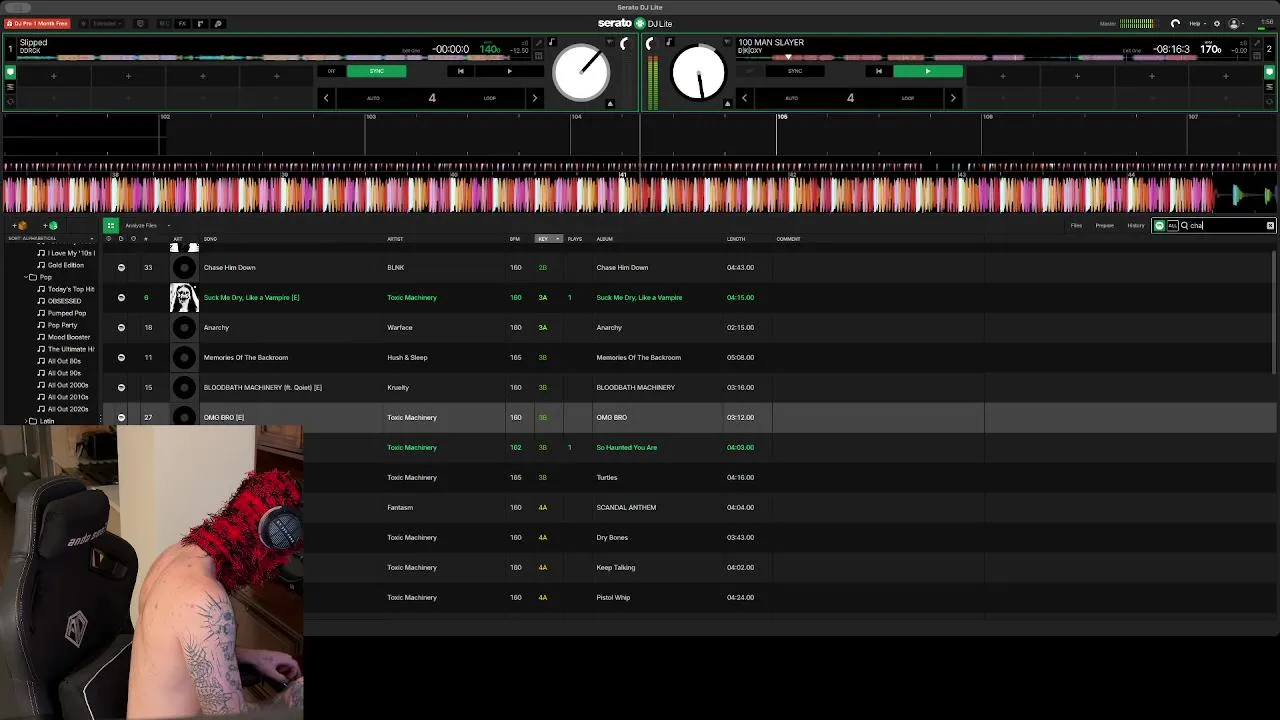Turn deck 1 sync OFF
The width and height of the screenshot is (1280, 720).
[331, 71]
